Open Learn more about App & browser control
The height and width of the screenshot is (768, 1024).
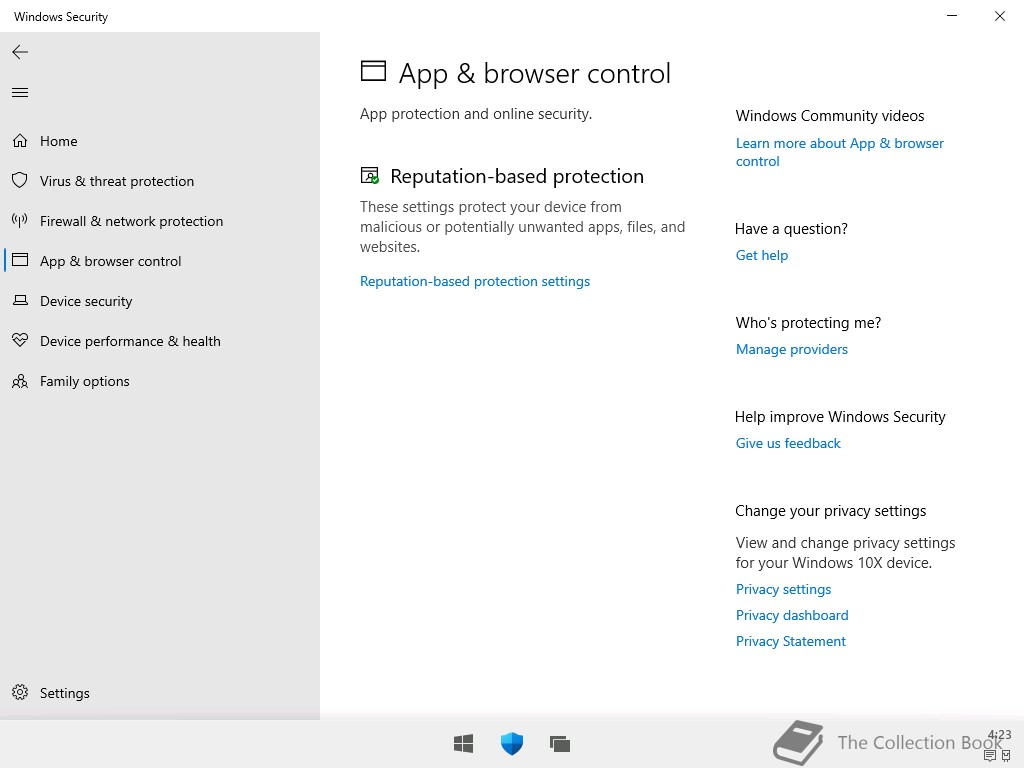click(x=840, y=152)
